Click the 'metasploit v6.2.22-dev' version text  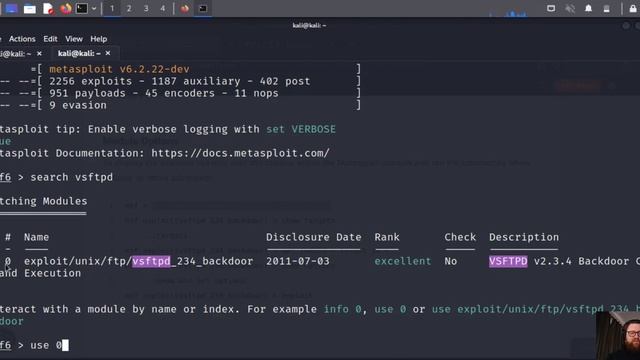click(x=119, y=69)
